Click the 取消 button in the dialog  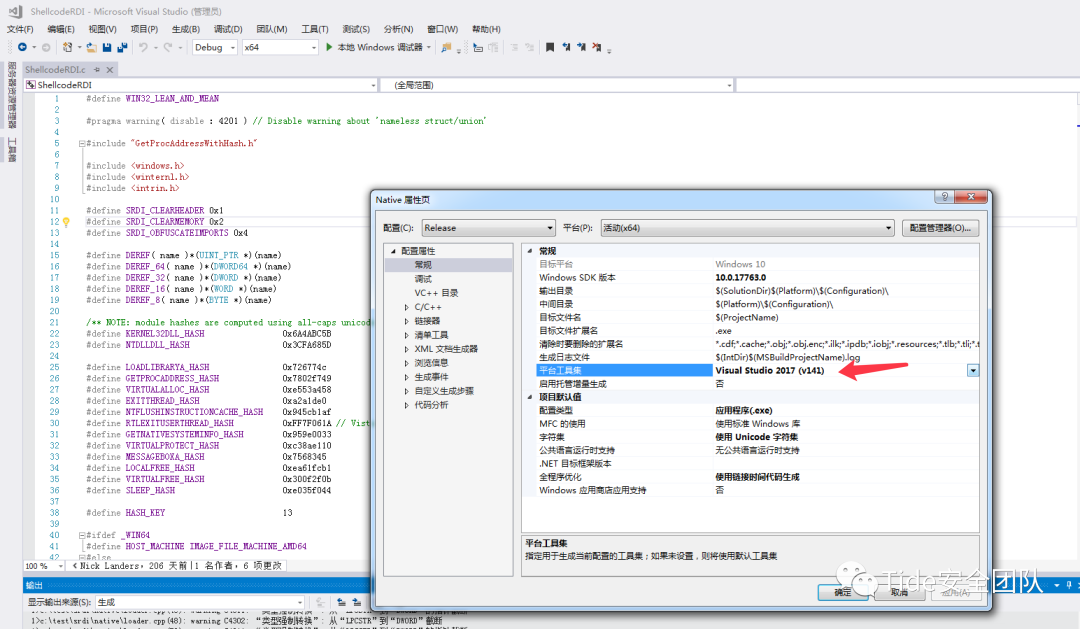(899, 592)
